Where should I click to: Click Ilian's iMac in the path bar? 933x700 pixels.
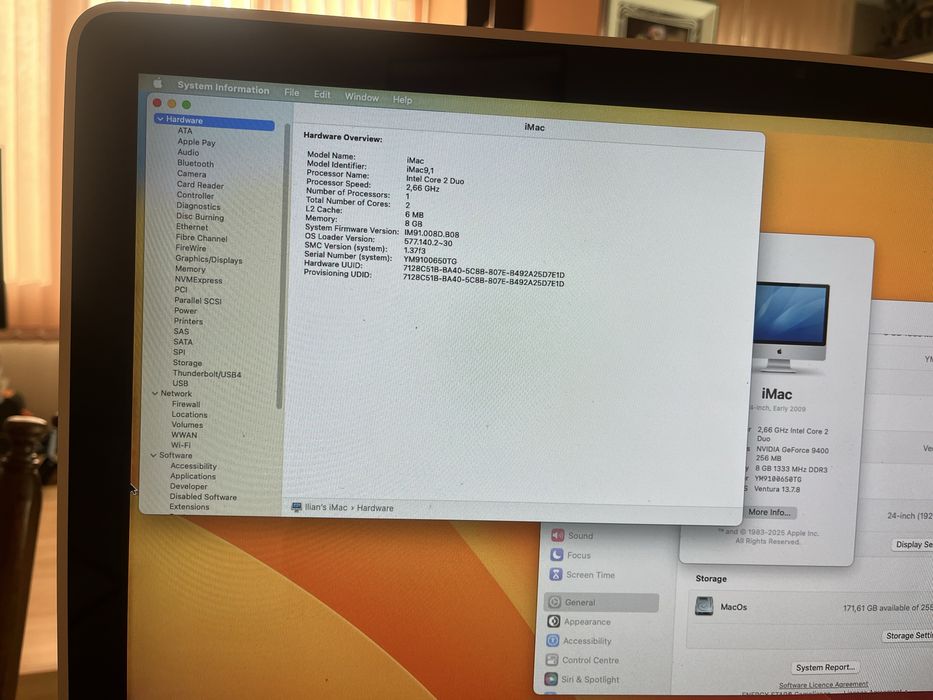click(x=326, y=507)
